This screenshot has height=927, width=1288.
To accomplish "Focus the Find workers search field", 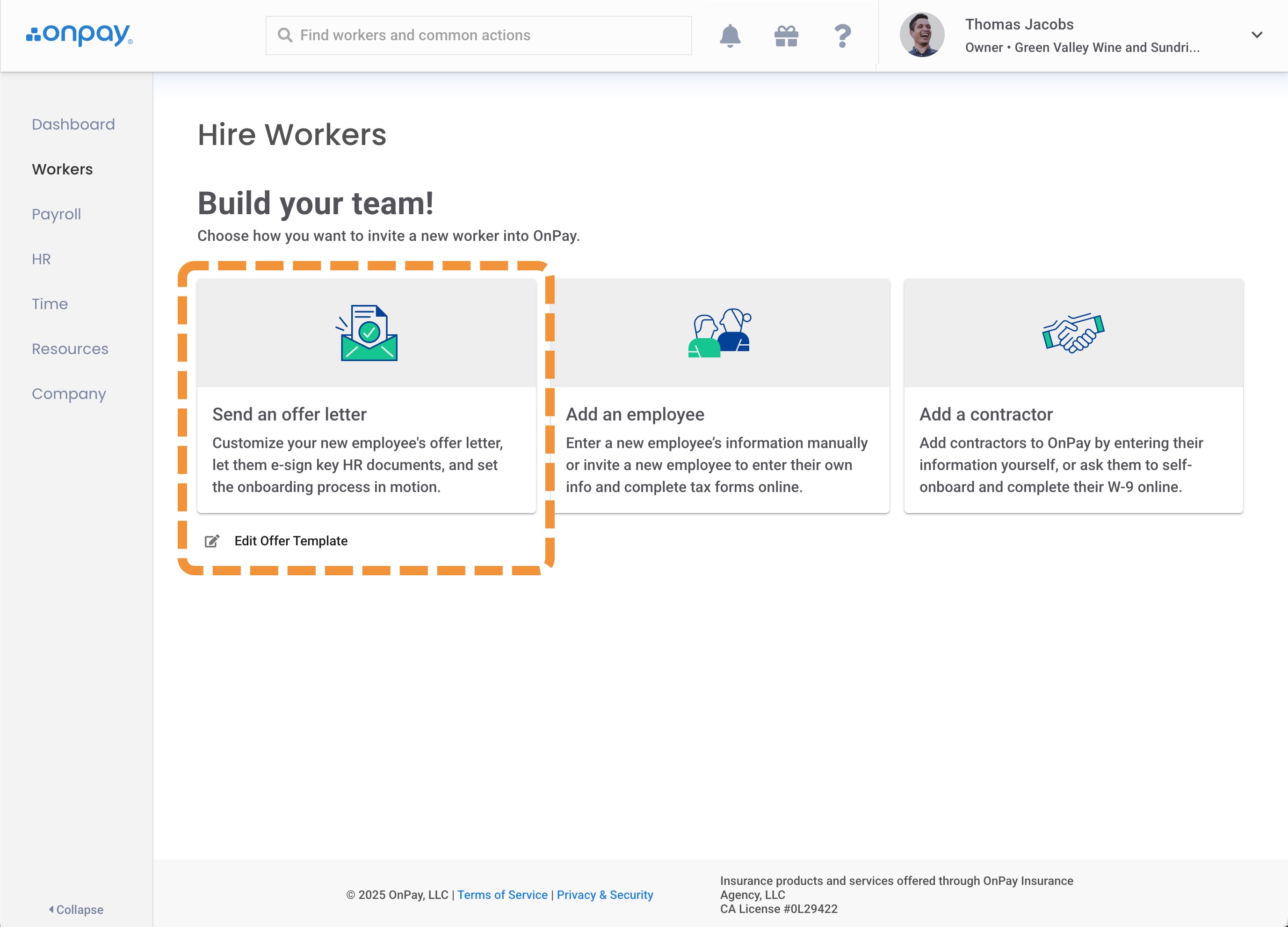I will click(488, 35).
